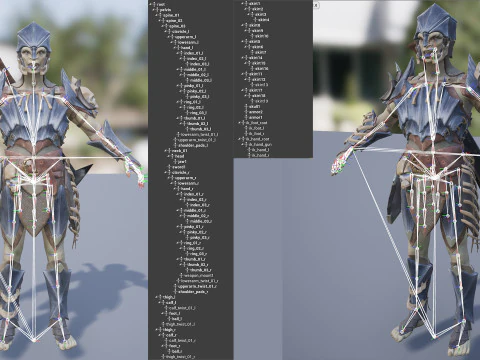Select the ik_hand_r bone
Image resolution: width=480 pixels, height=360 pixels.
click(x=260, y=155)
